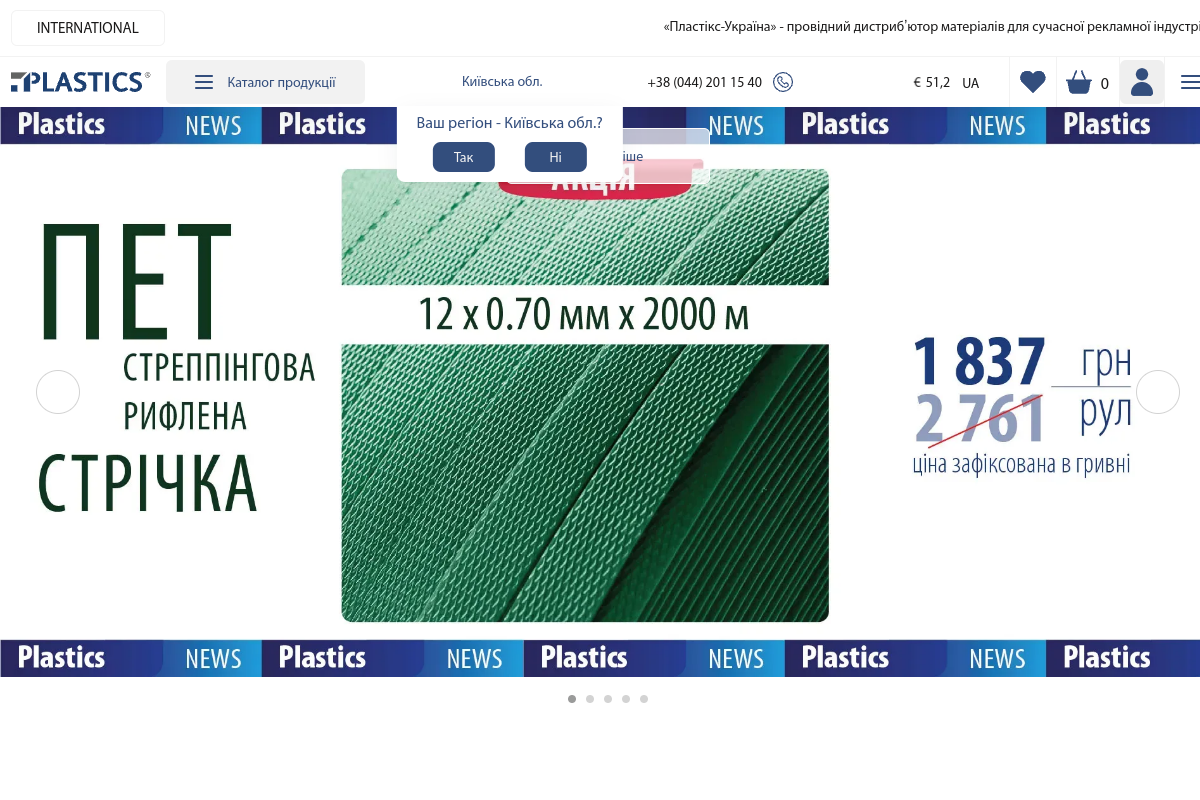Open the UA language selector
The width and height of the screenshot is (1200, 800).
971,83
